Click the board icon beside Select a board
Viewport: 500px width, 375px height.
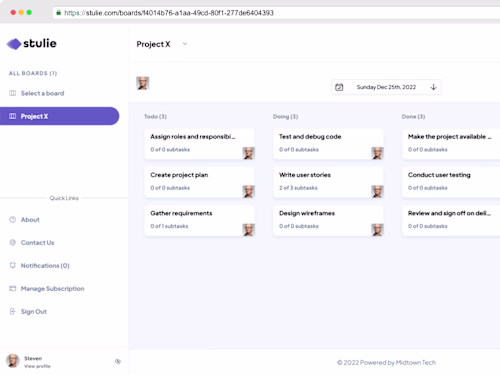click(x=13, y=93)
